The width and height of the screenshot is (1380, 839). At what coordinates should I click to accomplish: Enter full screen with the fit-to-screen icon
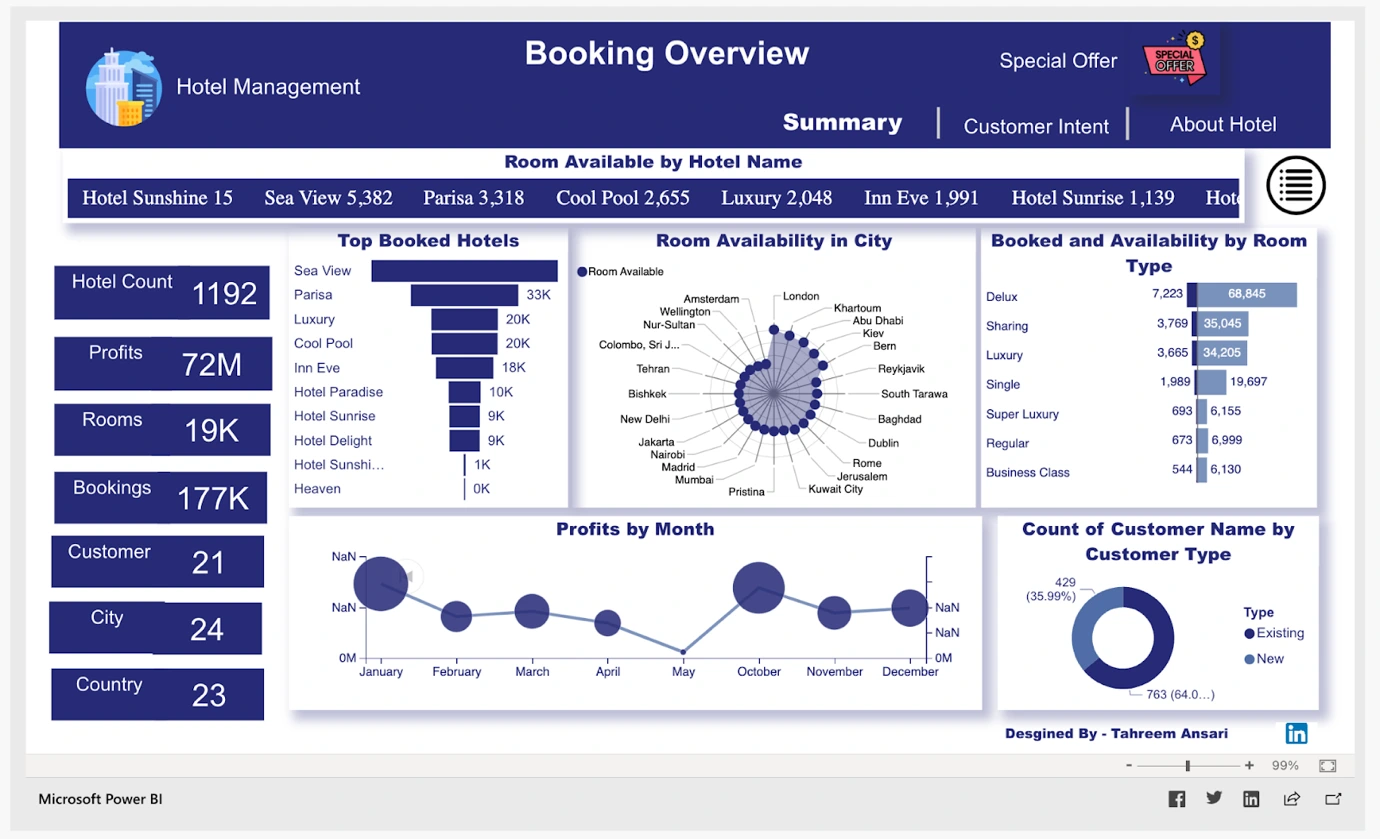tap(1327, 765)
